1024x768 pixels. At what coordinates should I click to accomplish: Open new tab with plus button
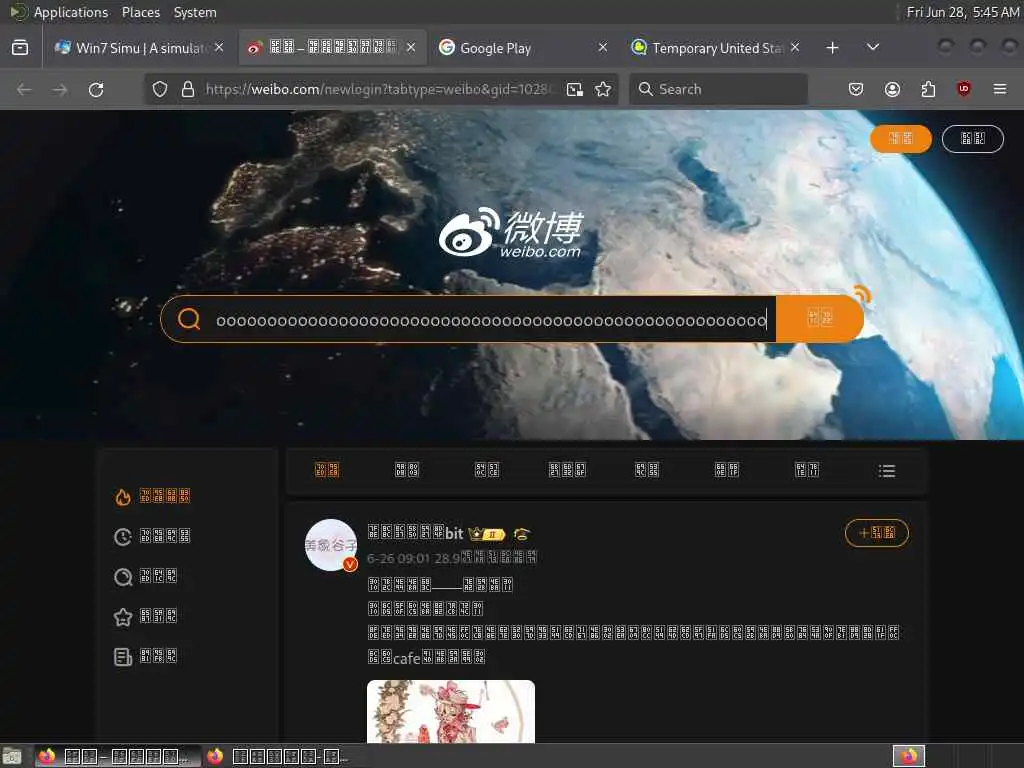click(x=832, y=48)
